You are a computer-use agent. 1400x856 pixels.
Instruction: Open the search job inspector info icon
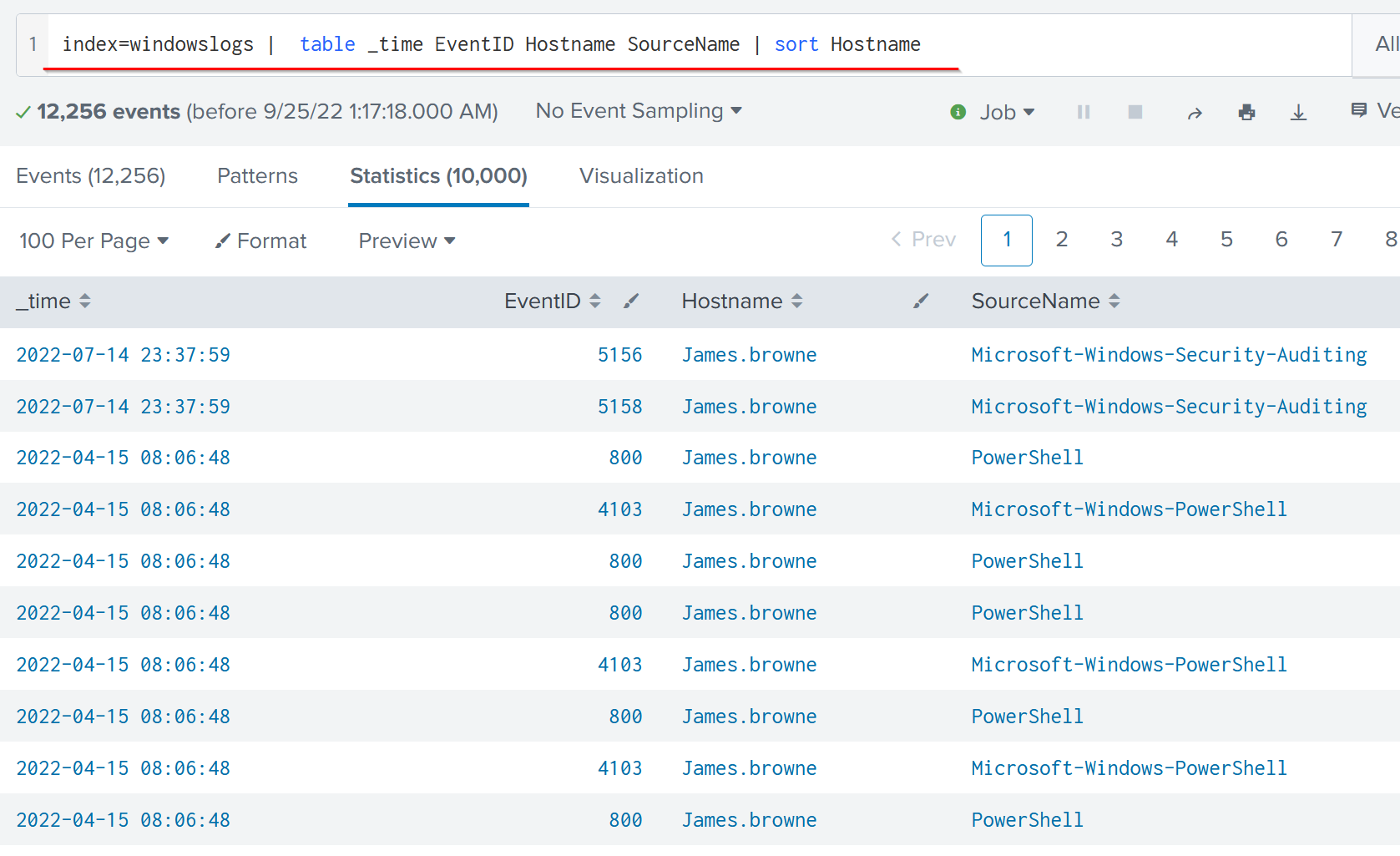pos(958,111)
